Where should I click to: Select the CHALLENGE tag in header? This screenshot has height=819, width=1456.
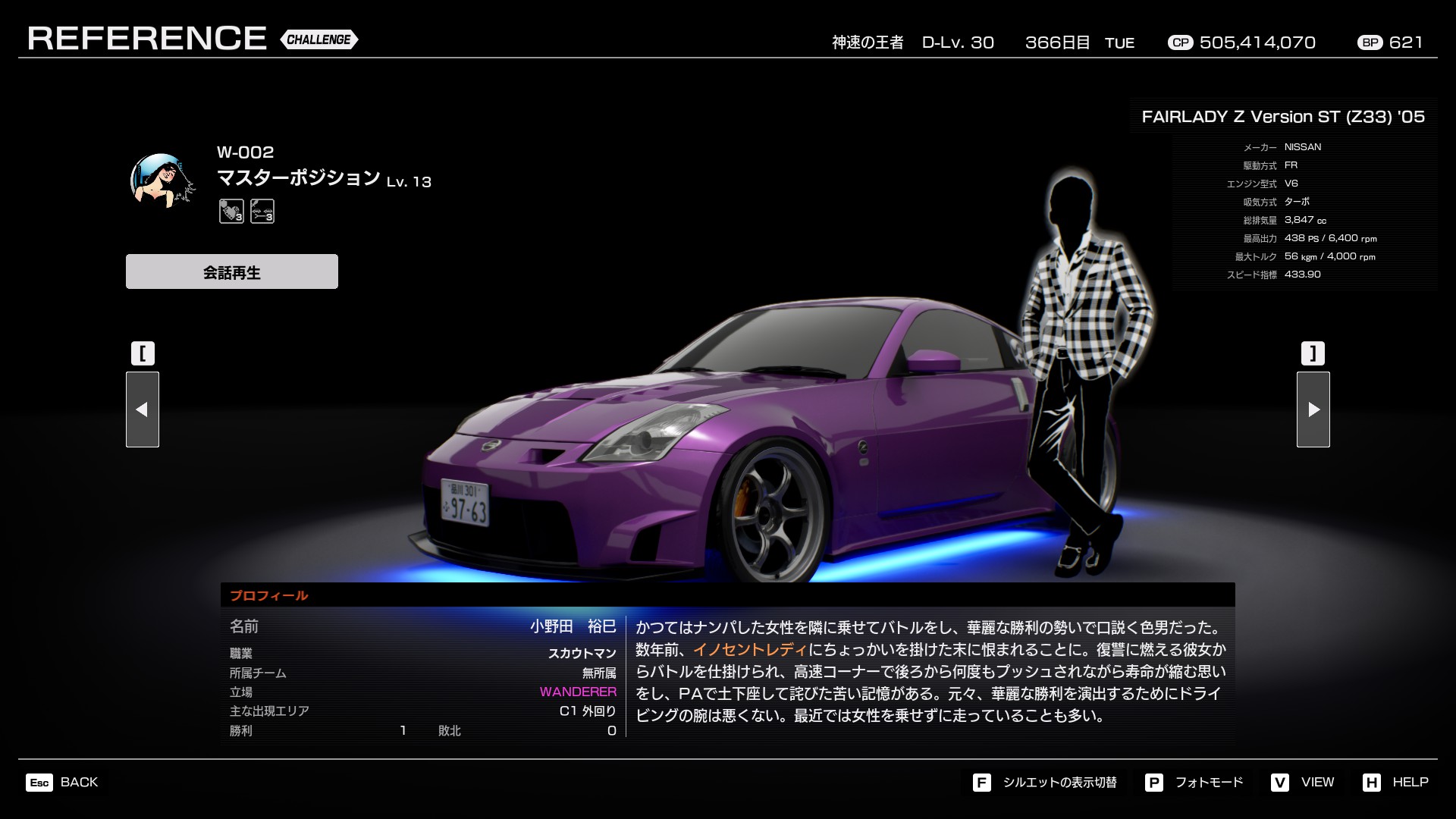319,39
